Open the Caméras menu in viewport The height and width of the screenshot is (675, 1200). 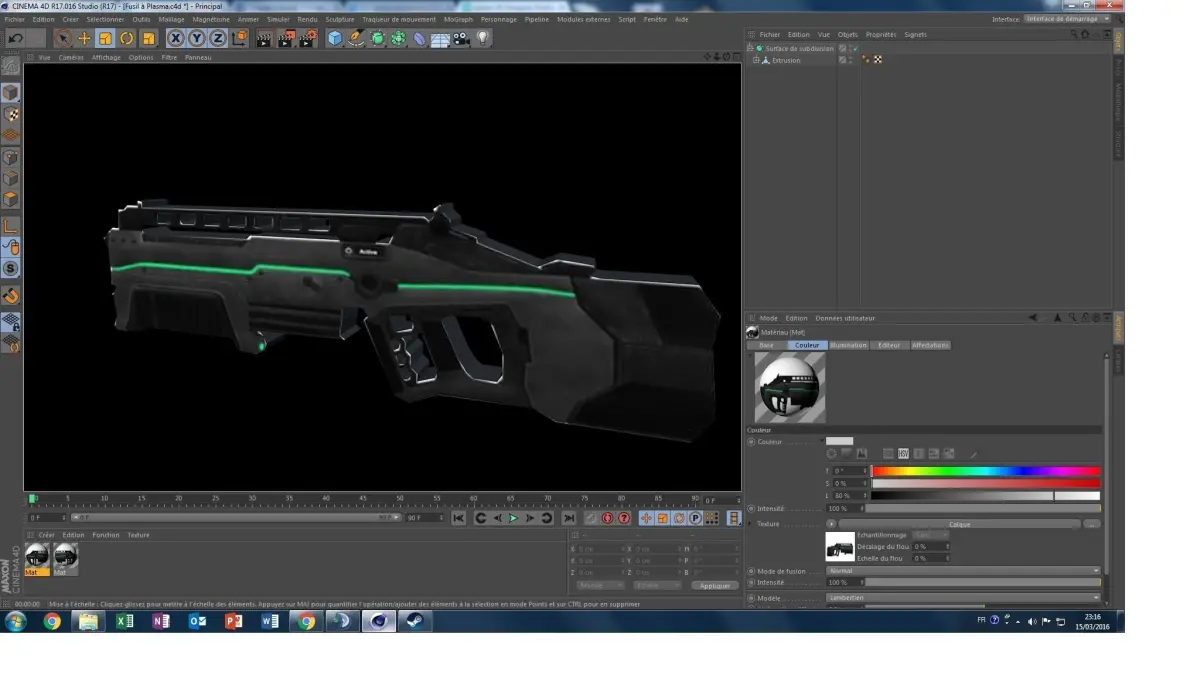point(71,57)
